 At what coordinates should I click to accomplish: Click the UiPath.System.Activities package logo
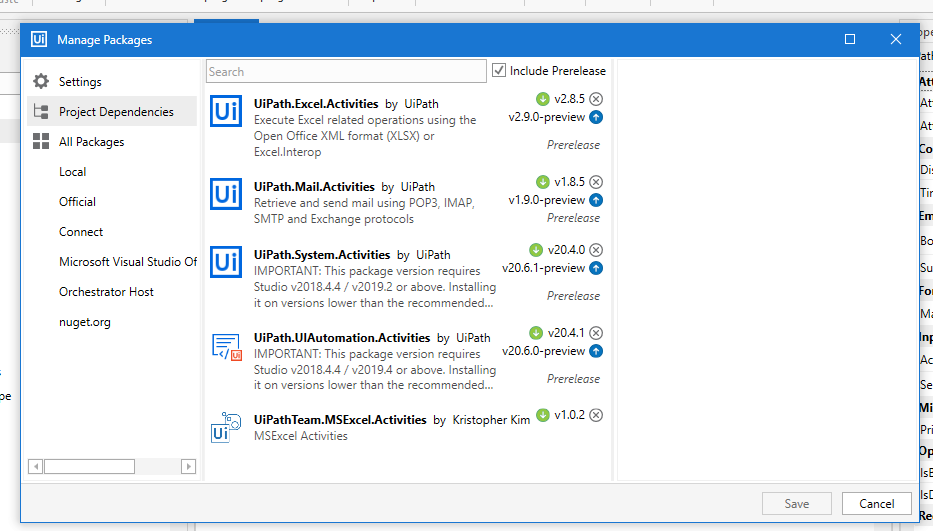226,262
